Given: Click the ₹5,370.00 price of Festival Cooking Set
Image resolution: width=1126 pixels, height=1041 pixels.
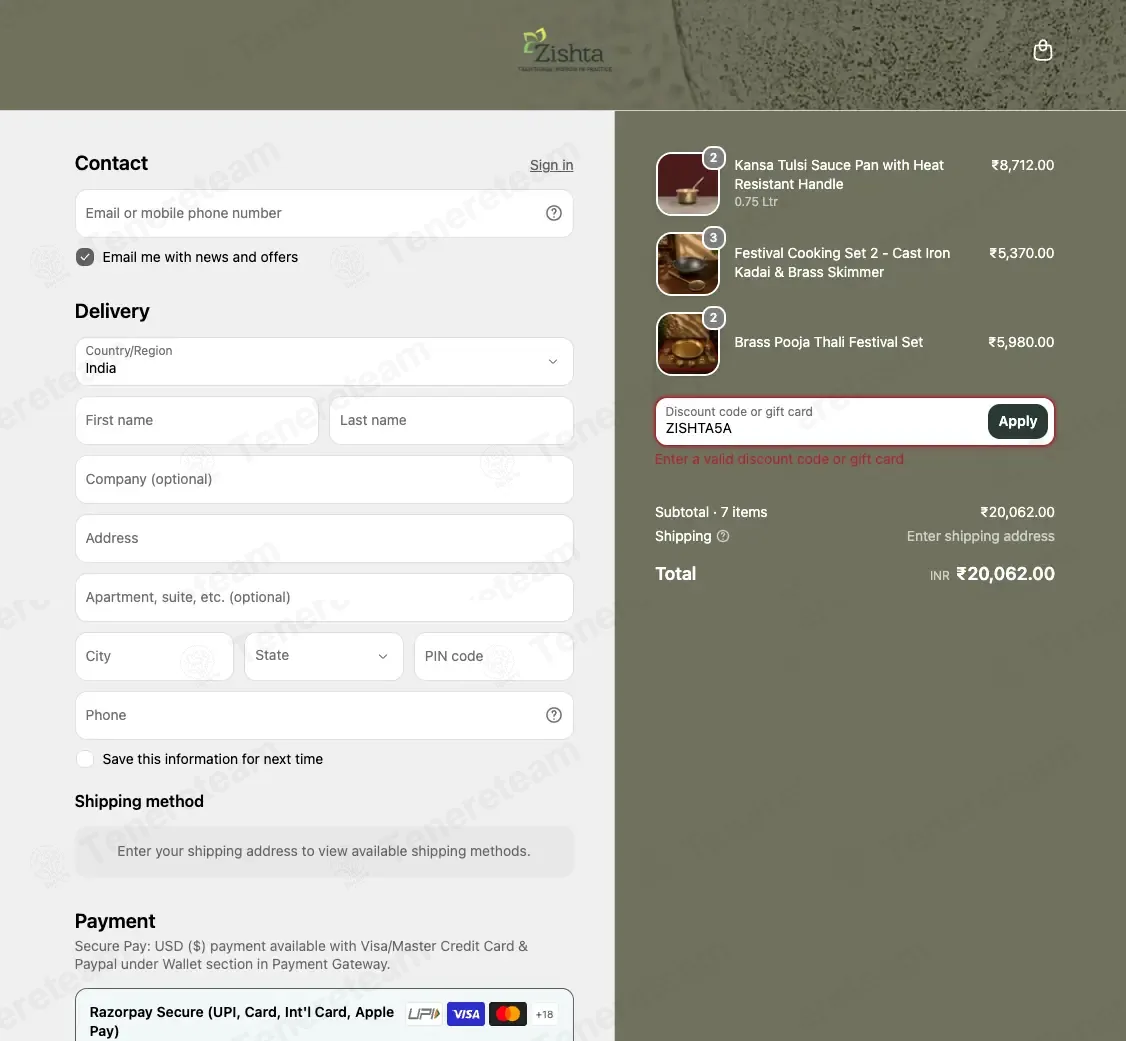Looking at the screenshot, I should 1021,253.
